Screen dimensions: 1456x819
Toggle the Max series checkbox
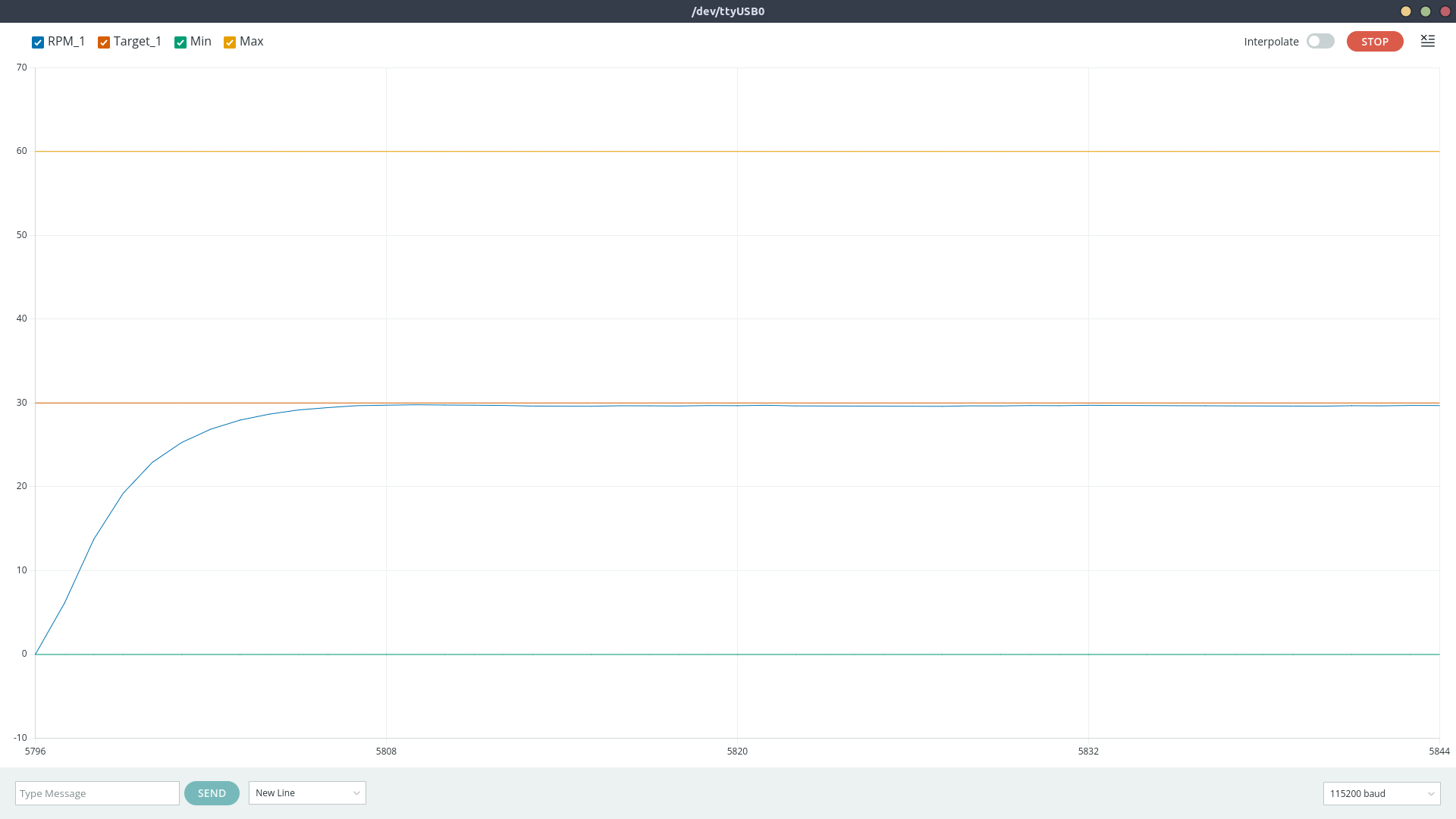pyautogui.click(x=230, y=42)
